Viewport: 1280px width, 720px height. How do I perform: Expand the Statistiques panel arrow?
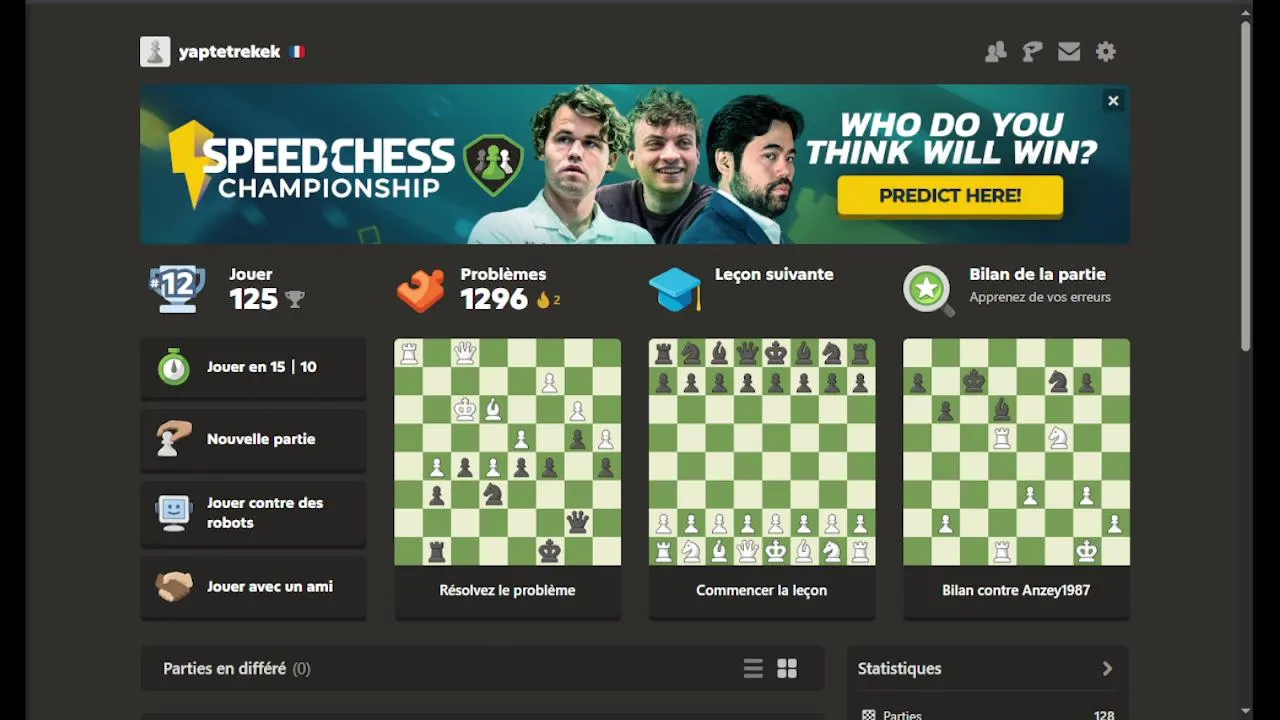[1107, 669]
